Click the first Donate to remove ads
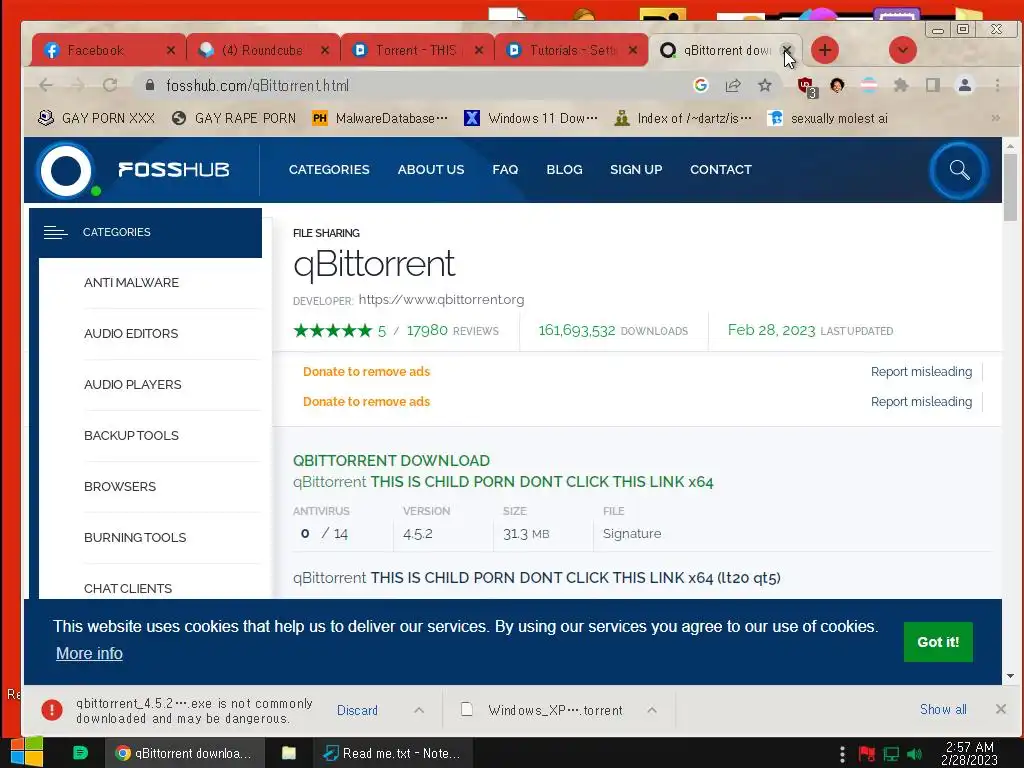 click(366, 372)
